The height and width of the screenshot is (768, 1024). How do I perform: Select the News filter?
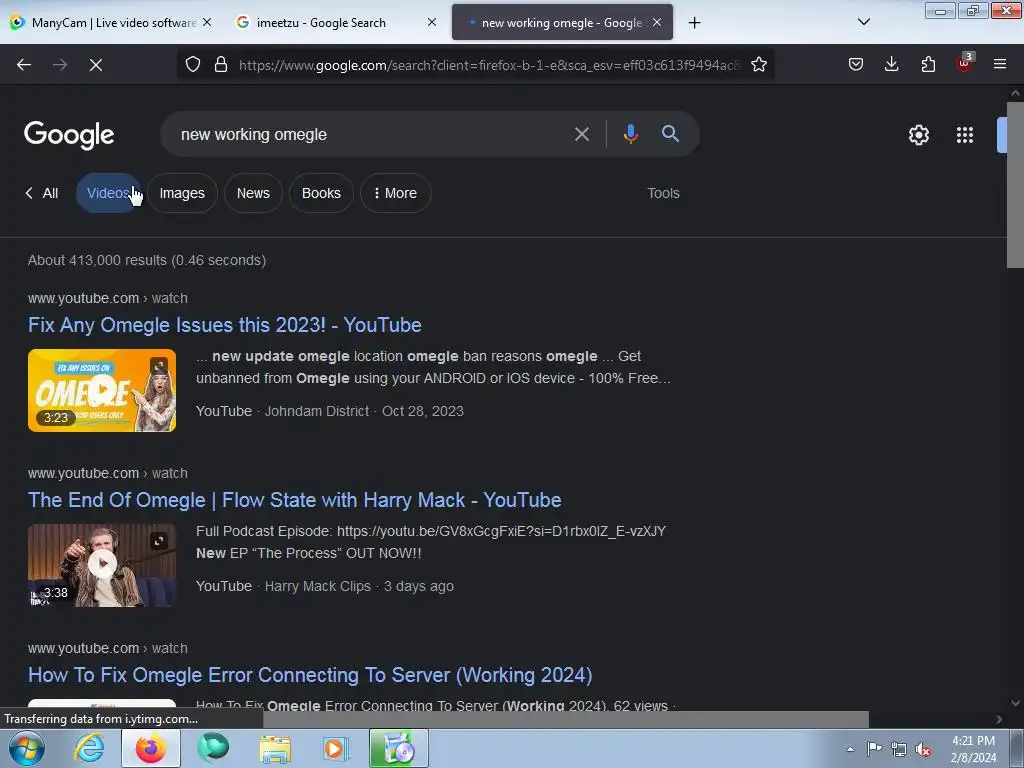point(253,193)
